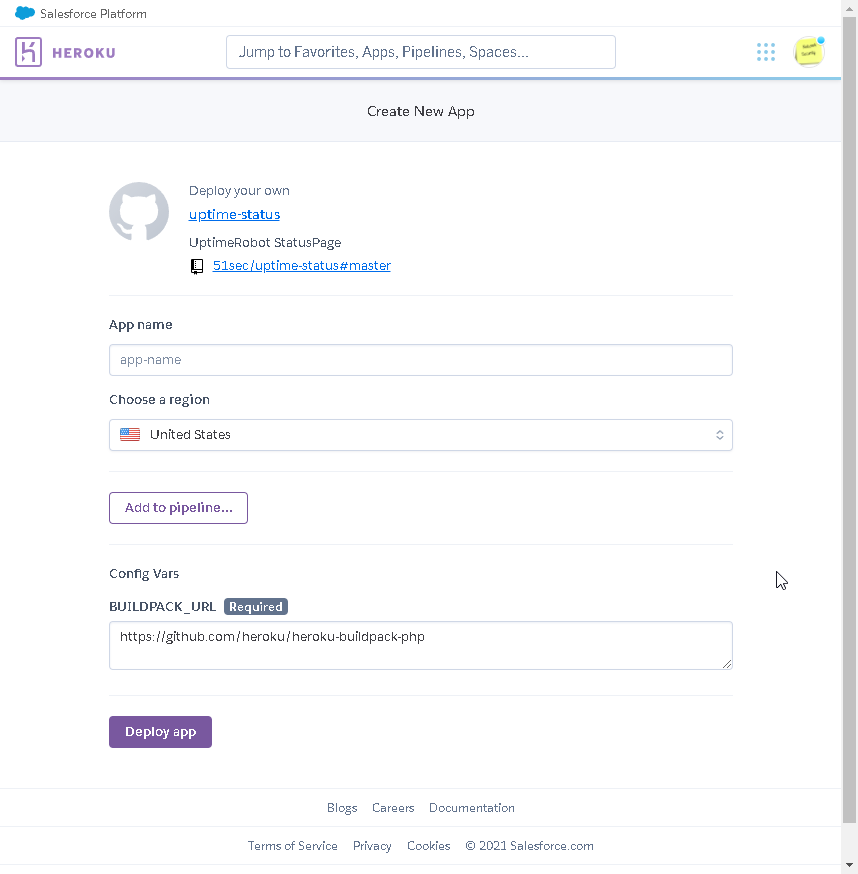Click the repository book icon
This screenshot has width=858, height=874.
click(197, 266)
